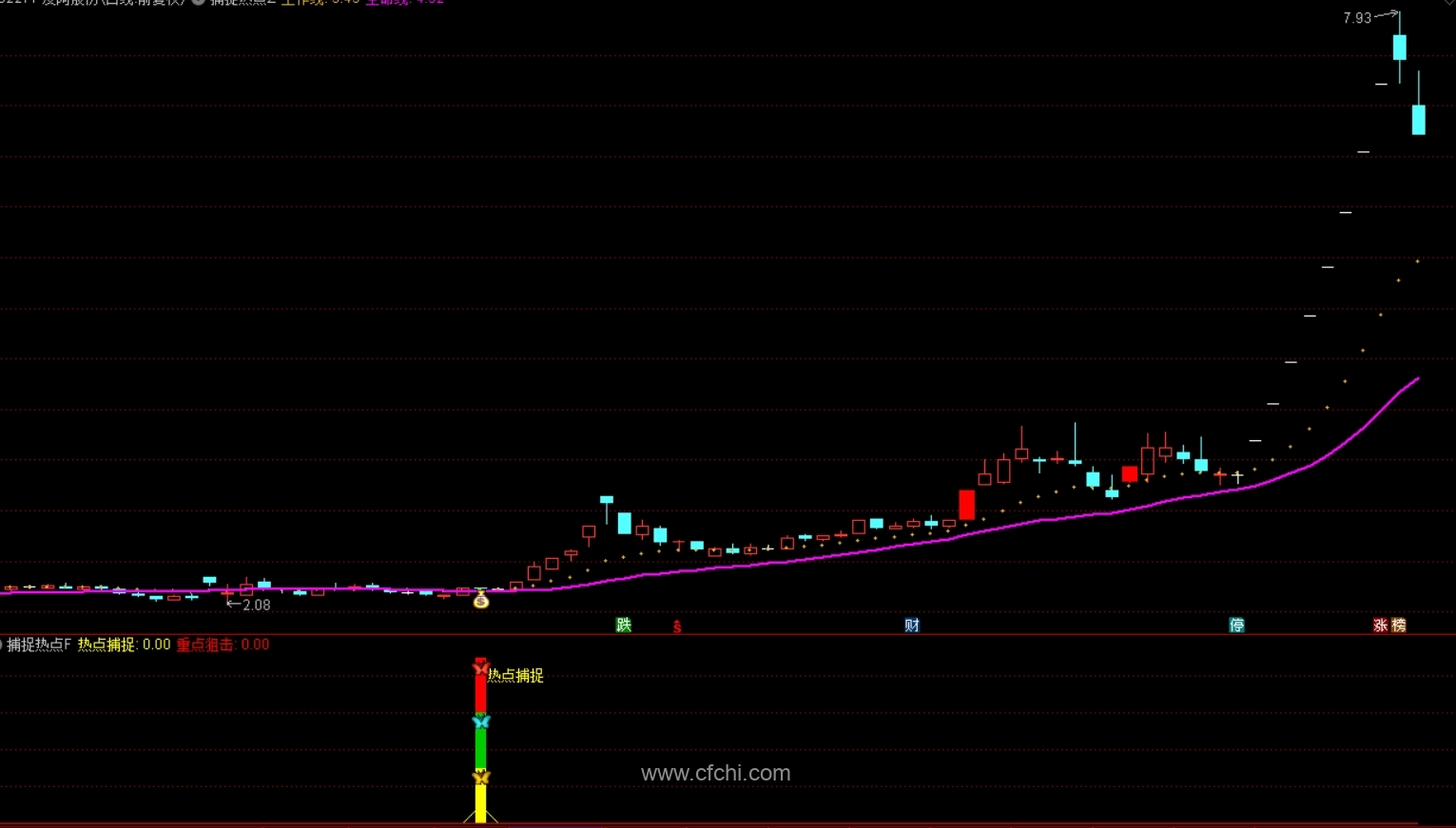Click the red 重点狙击: 0.00 header value
The width and height of the screenshot is (1456, 828).
[x=223, y=645]
